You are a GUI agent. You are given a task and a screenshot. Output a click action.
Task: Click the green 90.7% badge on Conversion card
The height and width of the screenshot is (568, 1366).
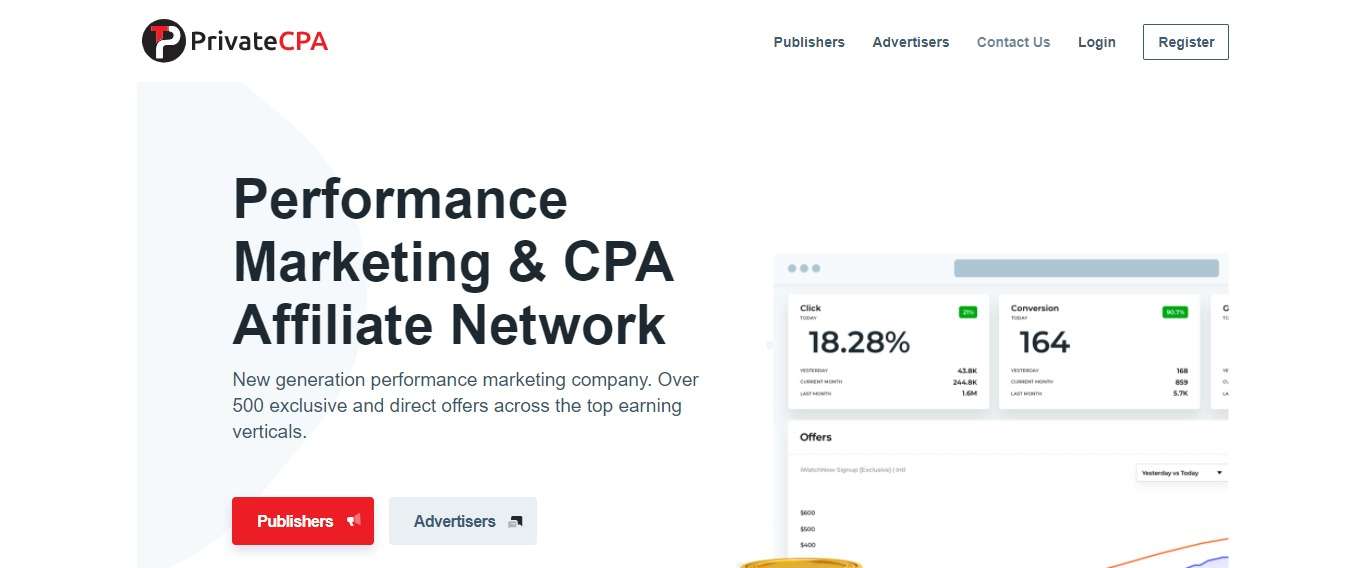coord(1175,312)
